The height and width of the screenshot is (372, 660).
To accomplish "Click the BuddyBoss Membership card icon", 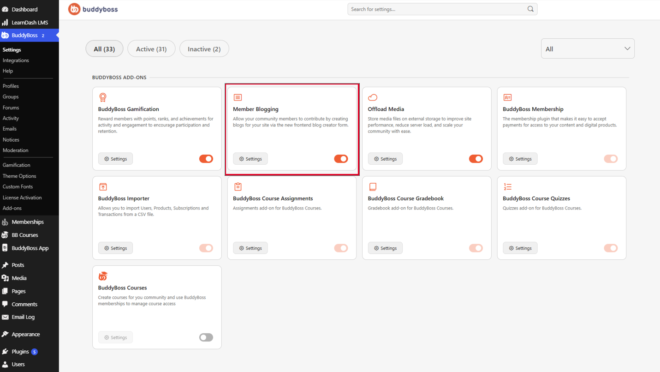I will (508, 98).
